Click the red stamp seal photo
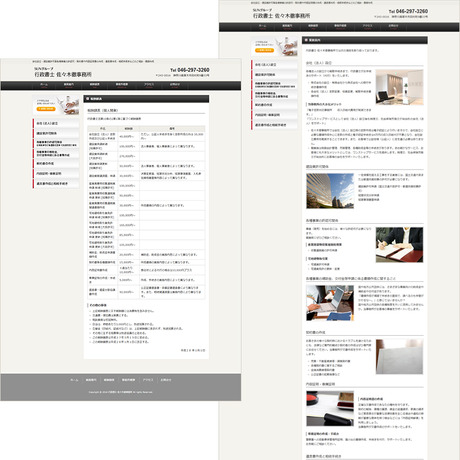This screenshot has width=460, height=460. coord(330,409)
